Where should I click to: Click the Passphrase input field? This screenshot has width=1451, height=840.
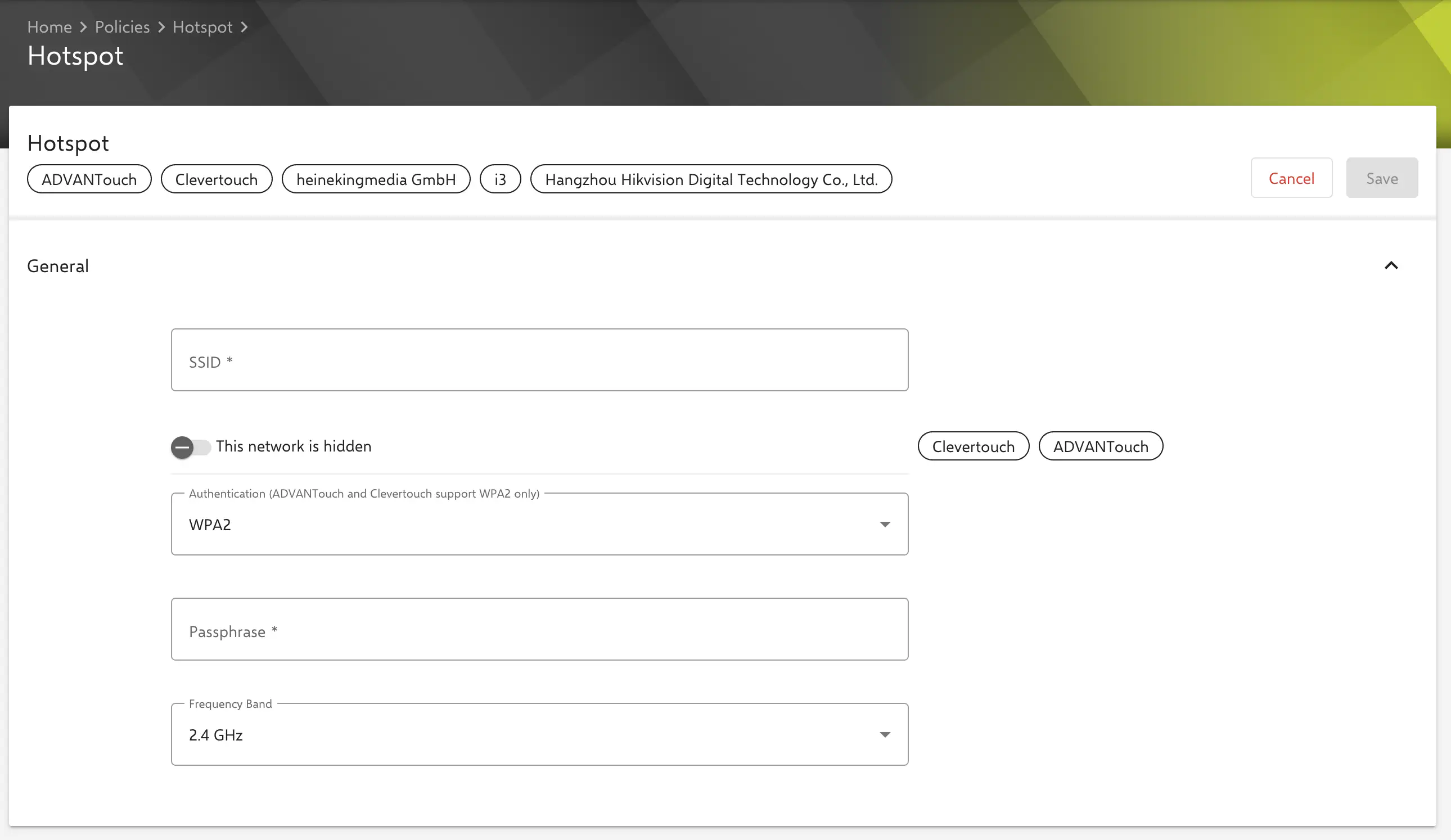539,629
